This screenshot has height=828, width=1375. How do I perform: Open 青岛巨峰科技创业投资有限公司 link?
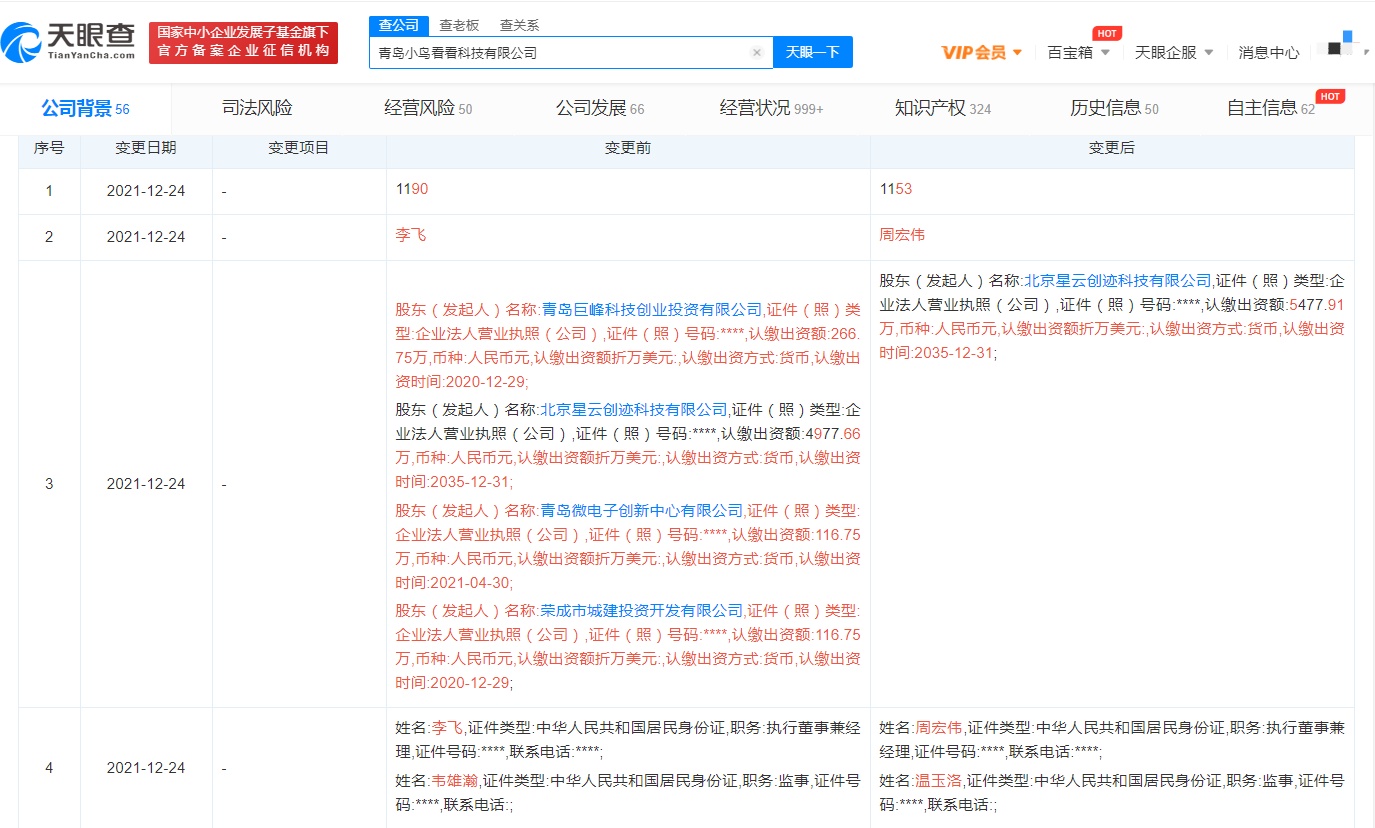pos(651,310)
